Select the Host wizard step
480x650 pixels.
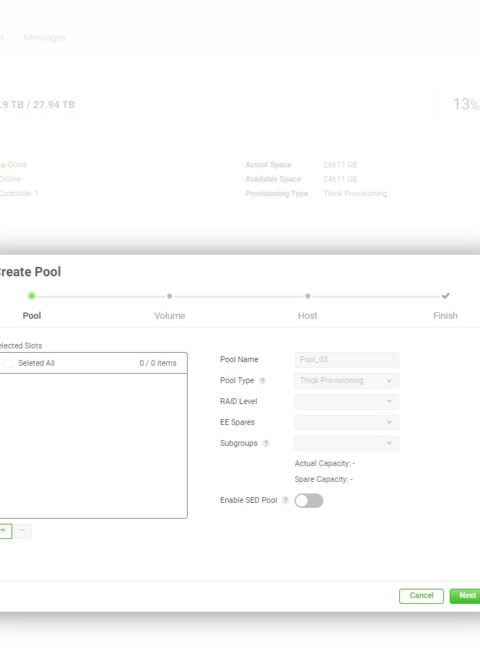[308, 315]
